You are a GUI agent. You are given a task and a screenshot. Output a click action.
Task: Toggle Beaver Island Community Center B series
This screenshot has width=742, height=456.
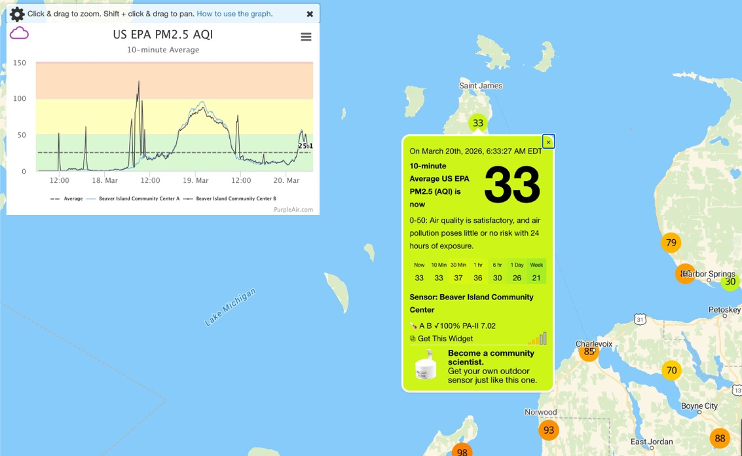[x=235, y=198]
